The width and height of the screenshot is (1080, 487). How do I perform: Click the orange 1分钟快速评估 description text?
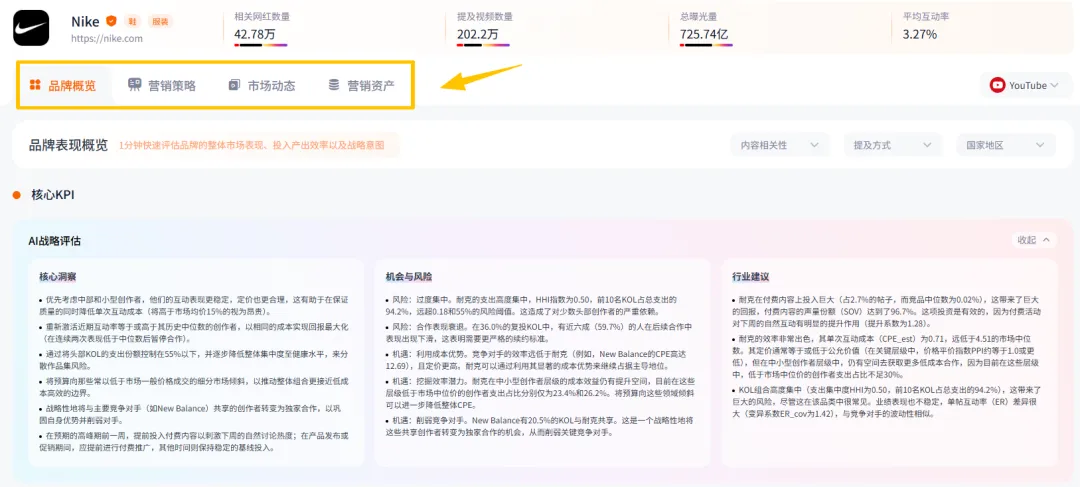[x=251, y=145]
